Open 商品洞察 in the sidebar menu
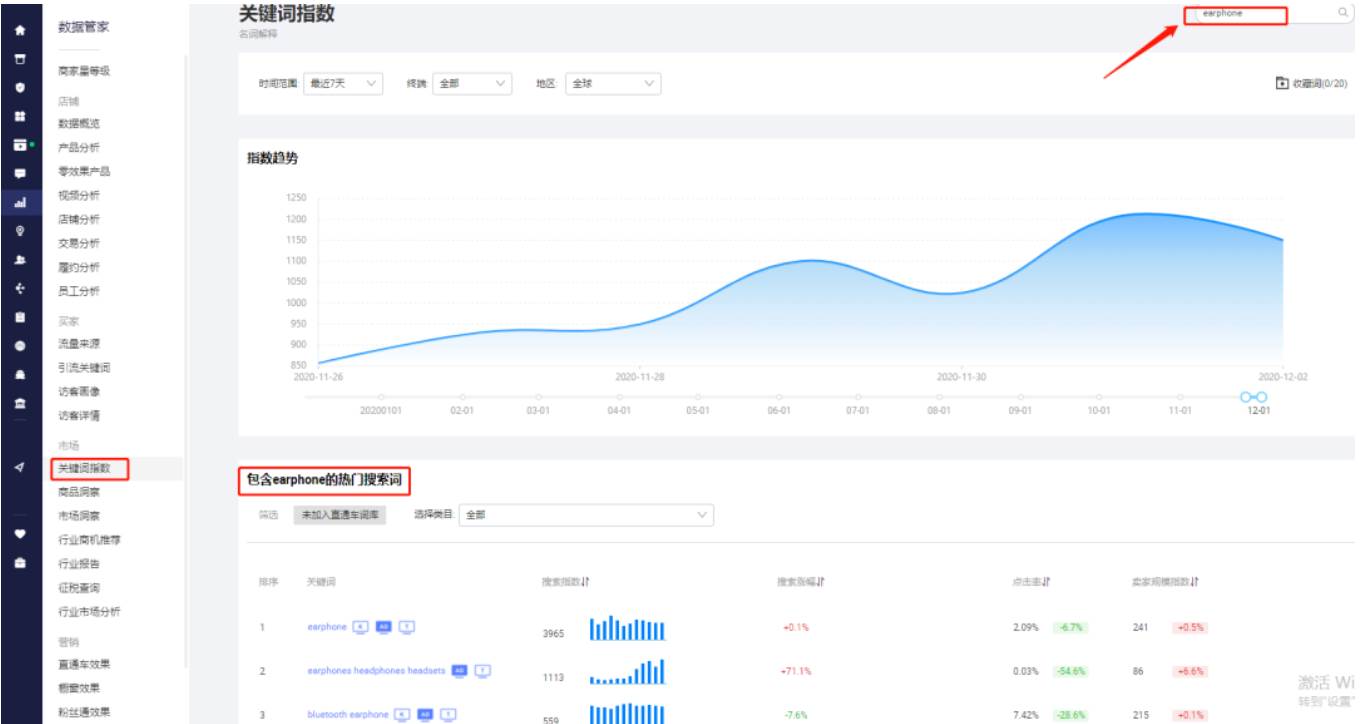Viewport: 1367px width, 724px height. [x=79, y=492]
